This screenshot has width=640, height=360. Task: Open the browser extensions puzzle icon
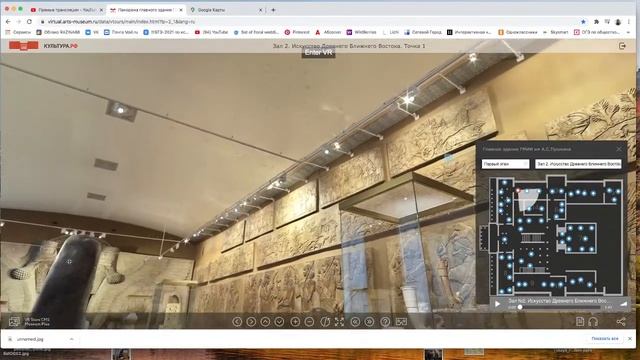(596, 22)
